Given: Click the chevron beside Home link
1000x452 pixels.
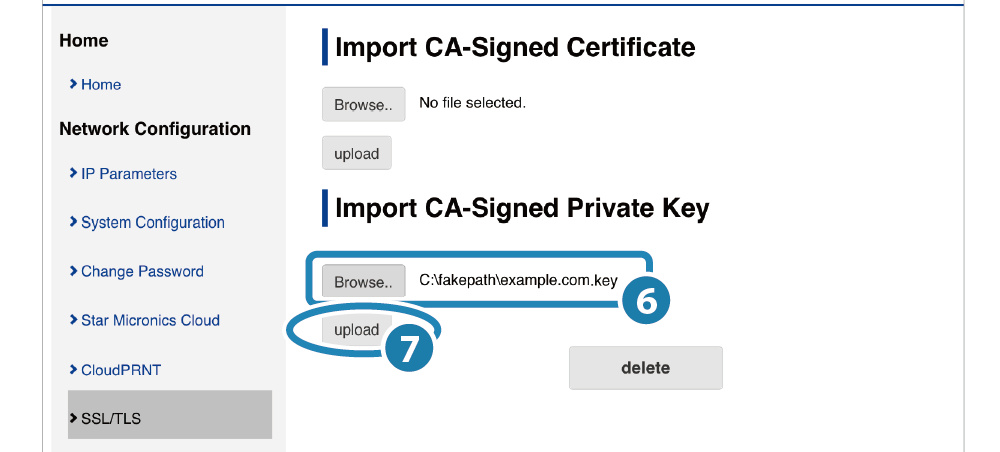Looking at the screenshot, I should coord(73,84).
